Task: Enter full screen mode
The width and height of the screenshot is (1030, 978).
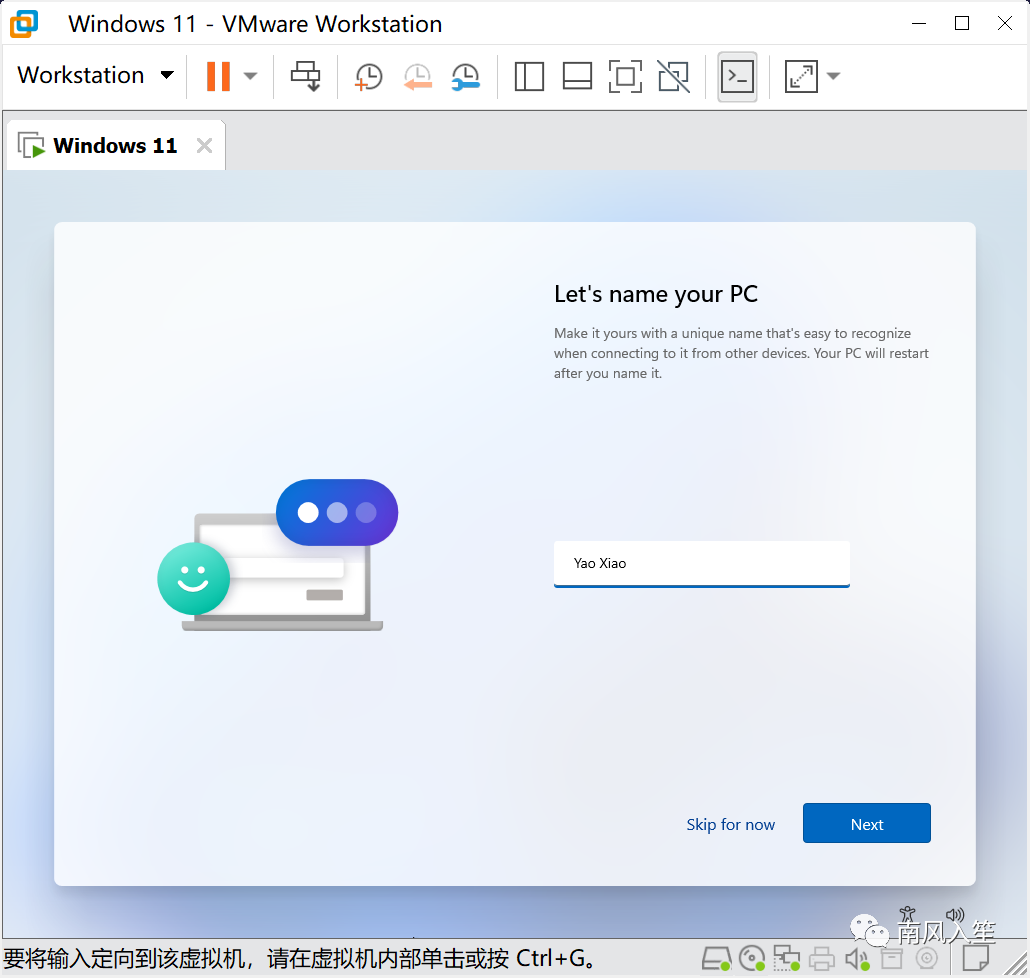Action: pos(625,76)
